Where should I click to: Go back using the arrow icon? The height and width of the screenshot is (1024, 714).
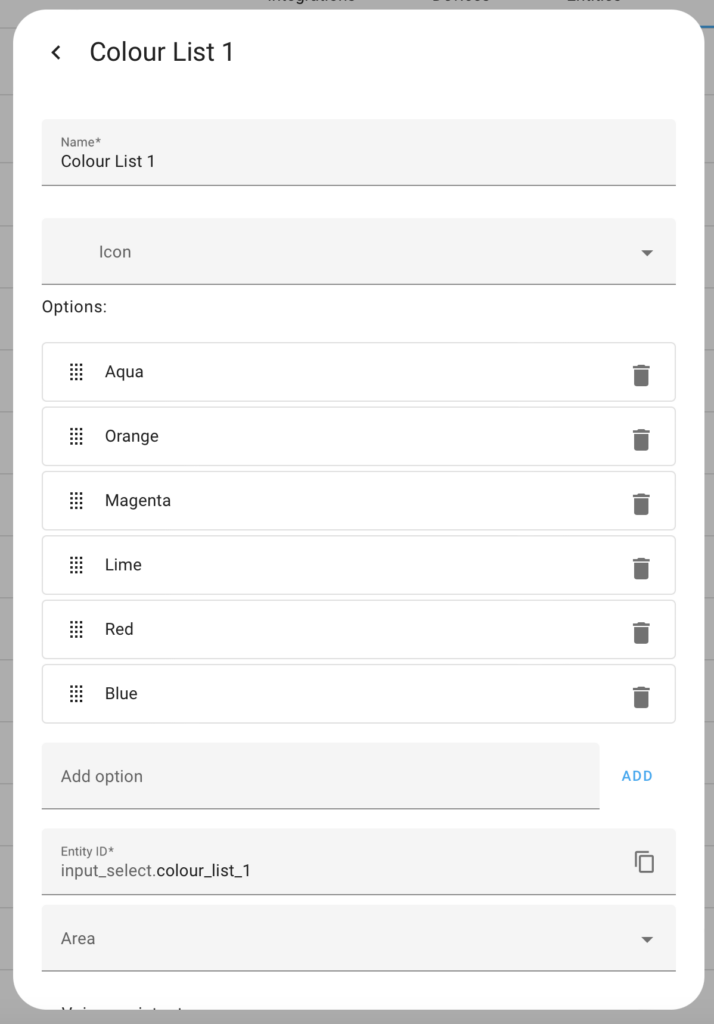[56, 52]
